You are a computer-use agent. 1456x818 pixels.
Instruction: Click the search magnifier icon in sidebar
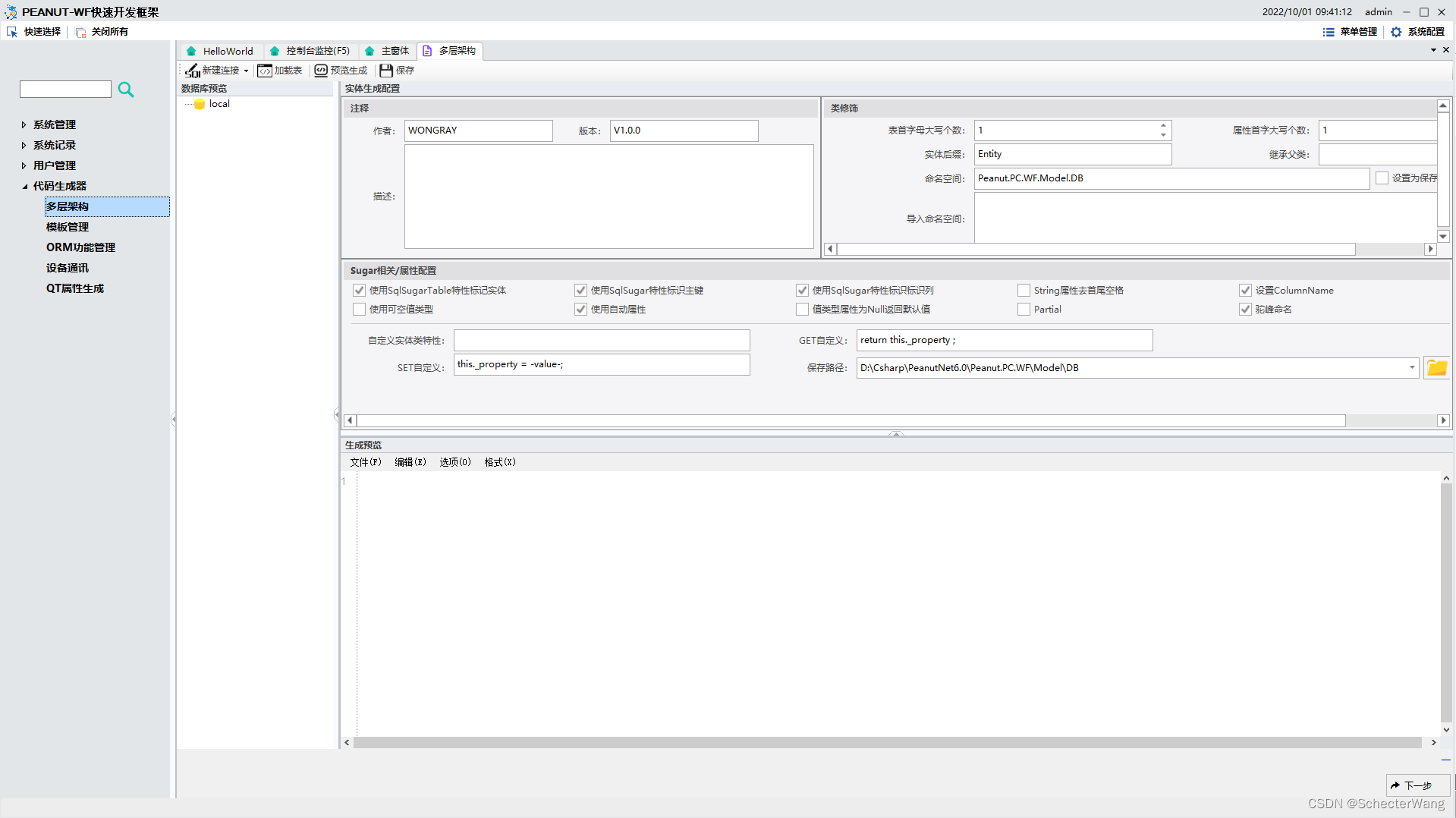click(x=126, y=90)
